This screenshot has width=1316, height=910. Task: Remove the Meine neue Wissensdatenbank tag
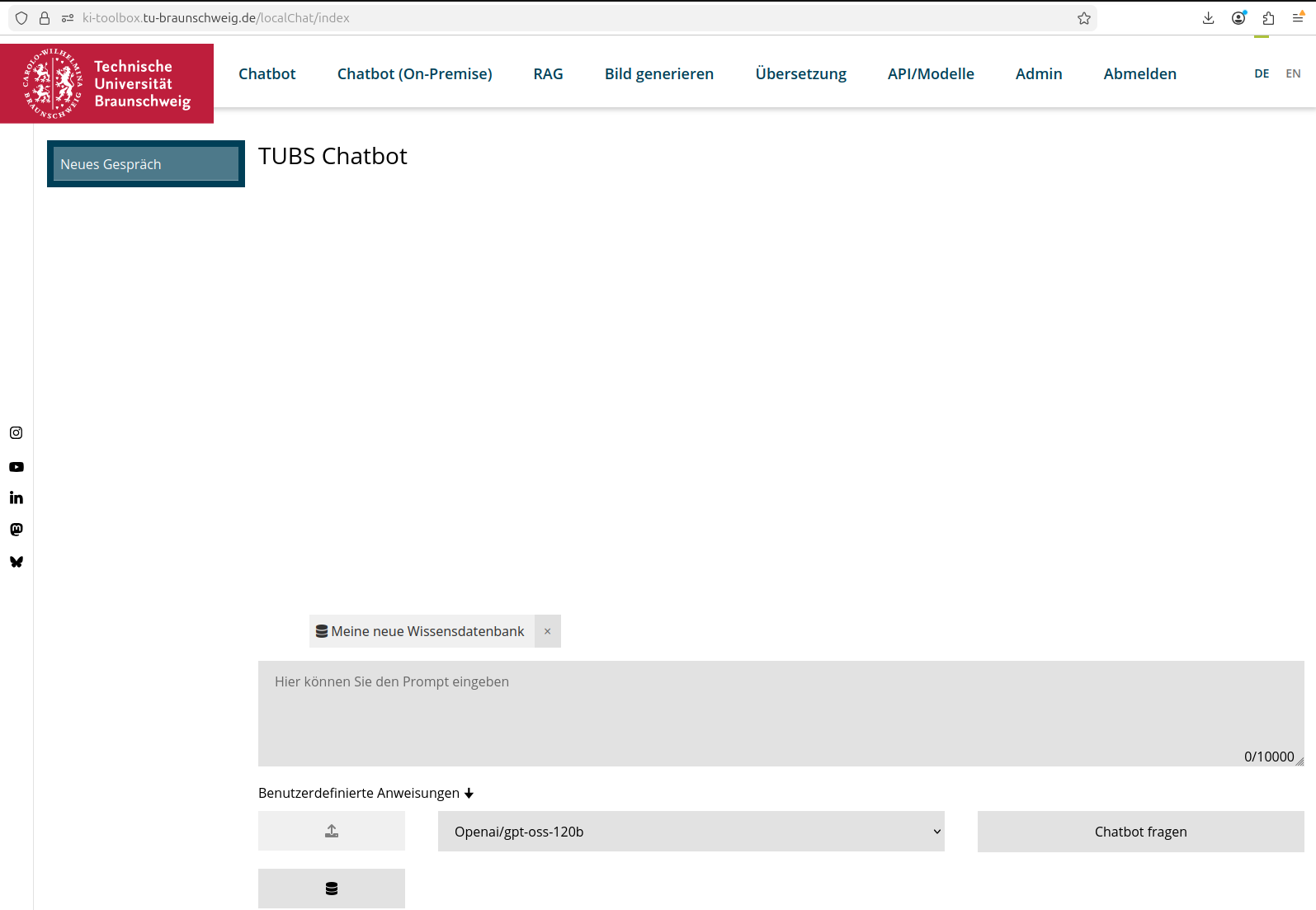(x=547, y=631)
